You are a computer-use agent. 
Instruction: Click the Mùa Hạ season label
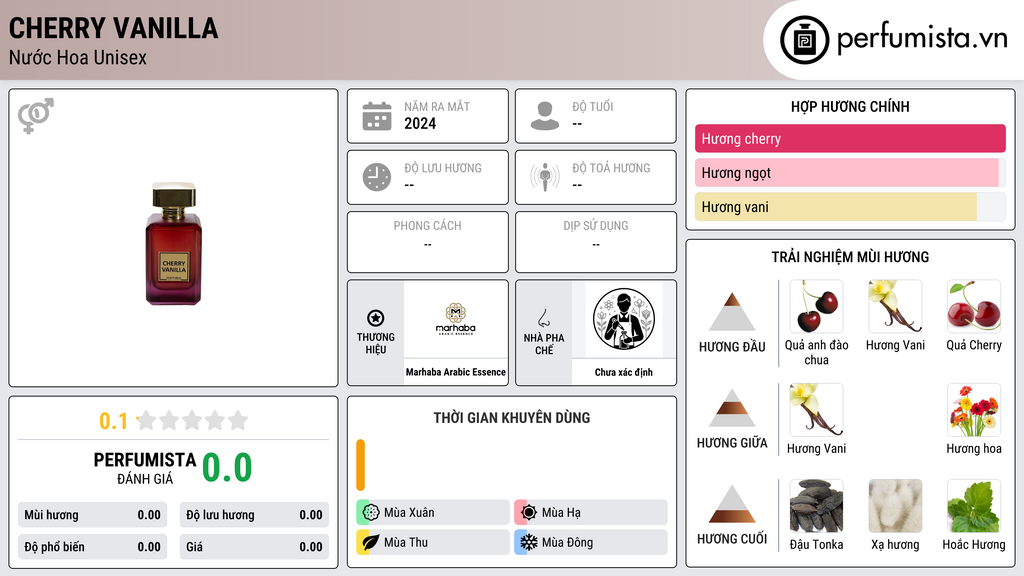(x=561, y=513)
